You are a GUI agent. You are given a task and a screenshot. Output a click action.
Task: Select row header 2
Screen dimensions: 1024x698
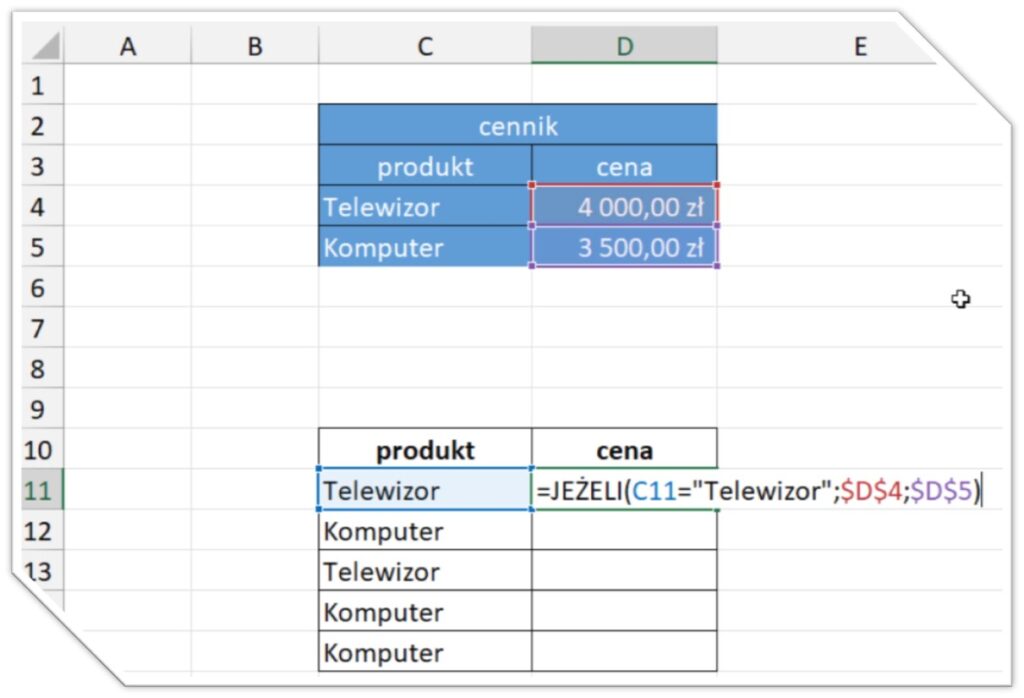[40, 126]
